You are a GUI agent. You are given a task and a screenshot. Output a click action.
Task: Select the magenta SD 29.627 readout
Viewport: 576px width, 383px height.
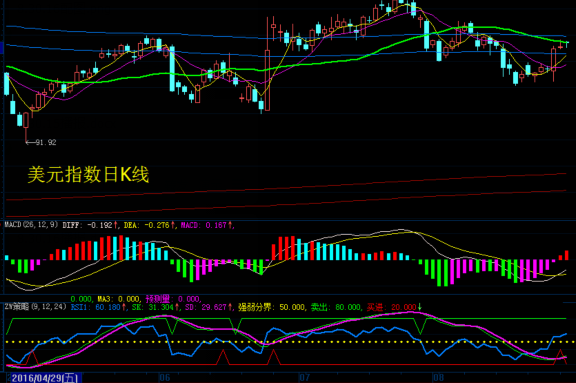point(209,307)
